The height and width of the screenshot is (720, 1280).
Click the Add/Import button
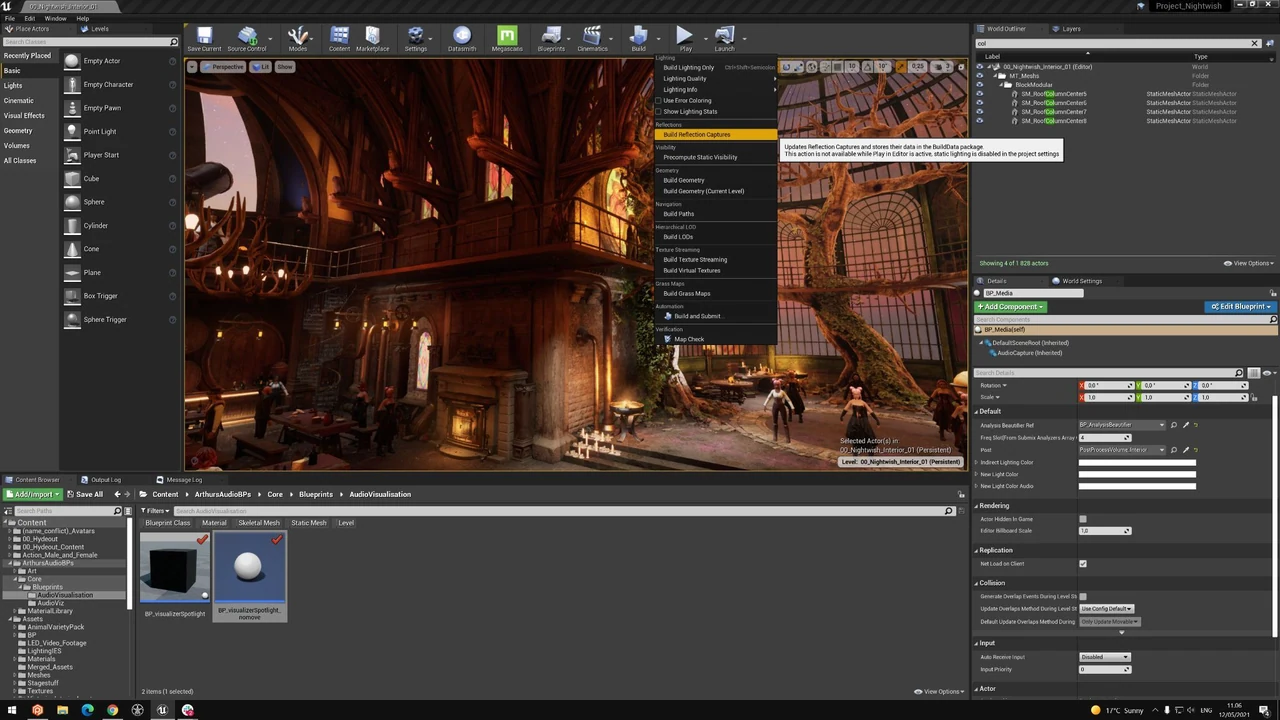tap(33, 494)
